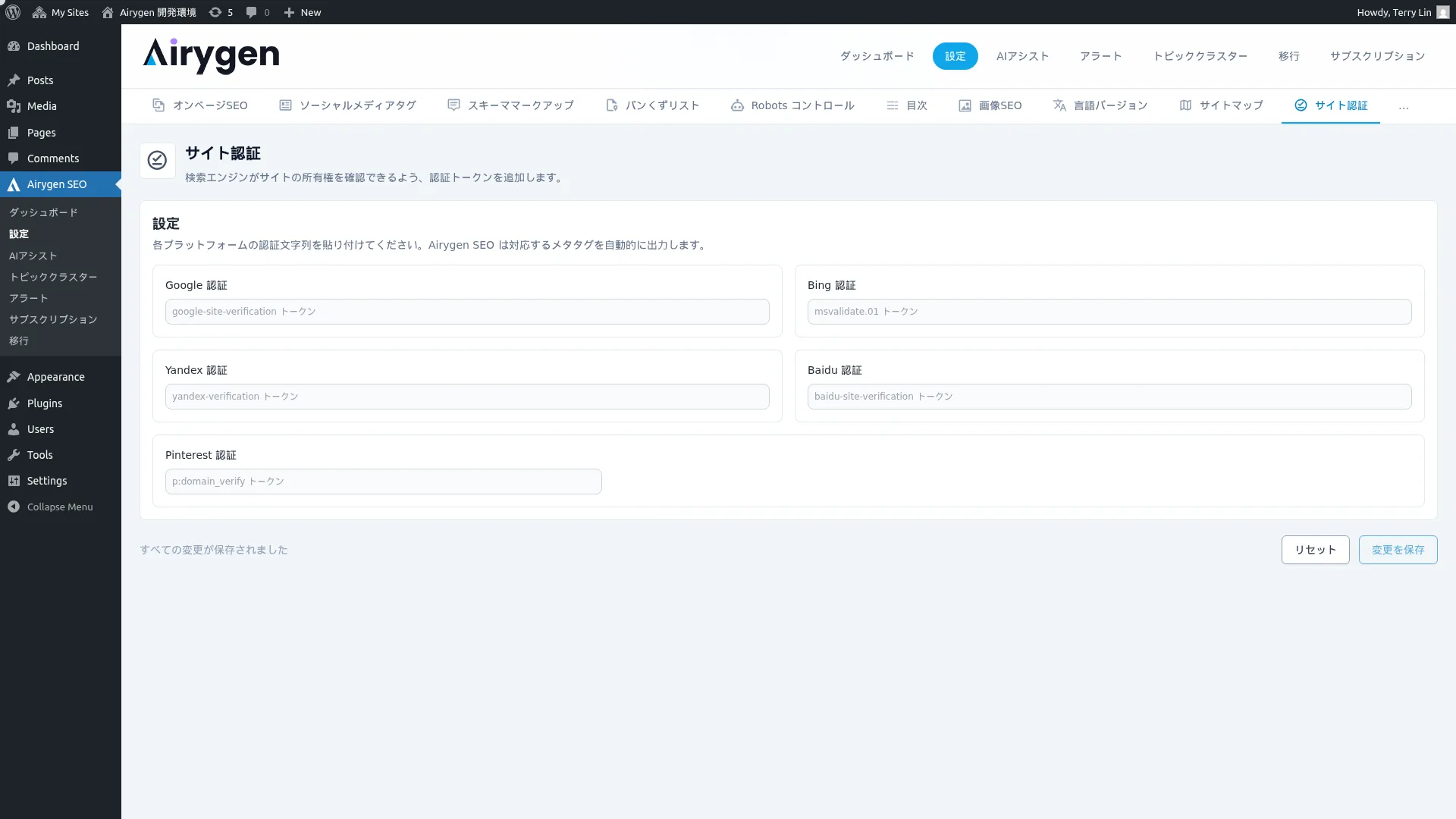
Task: Focus the Pinterest 認証 p:domain_verify field
Action: click(384, 482)
